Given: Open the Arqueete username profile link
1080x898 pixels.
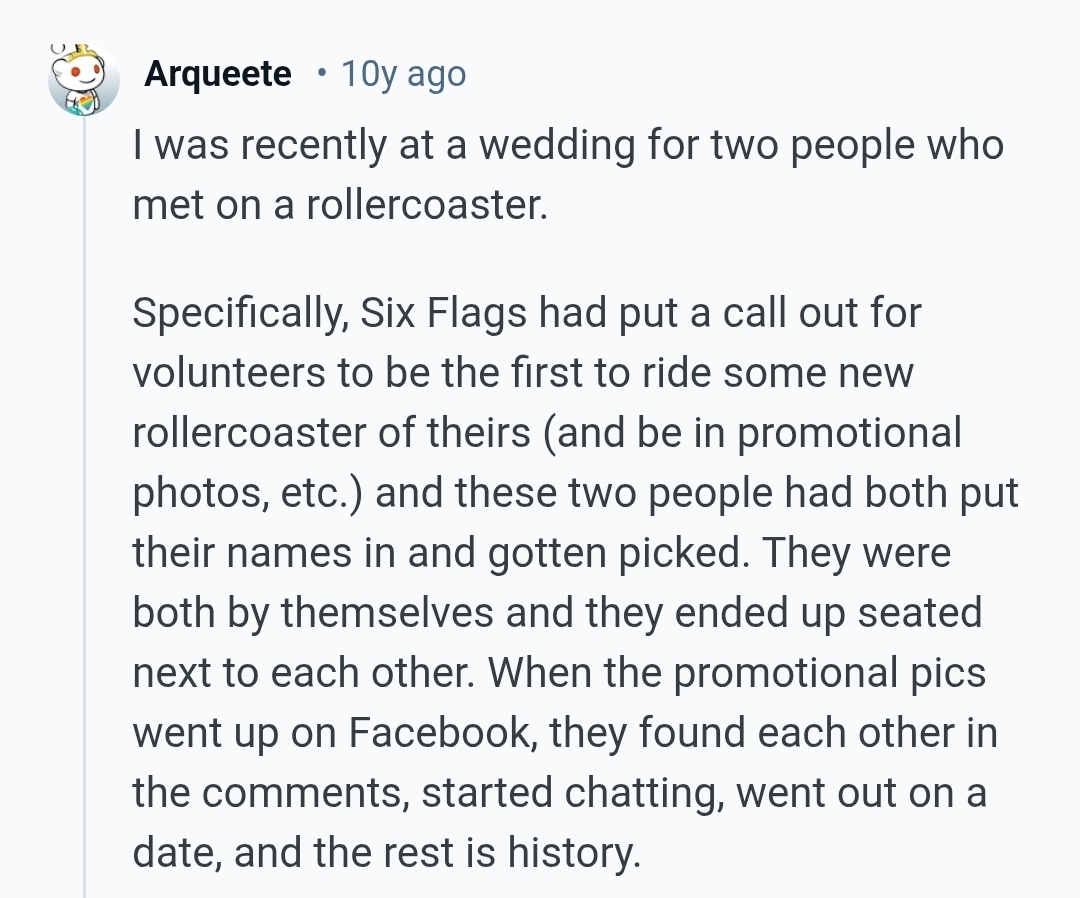Looking at the screenshot, I should [x=218, y=74].
